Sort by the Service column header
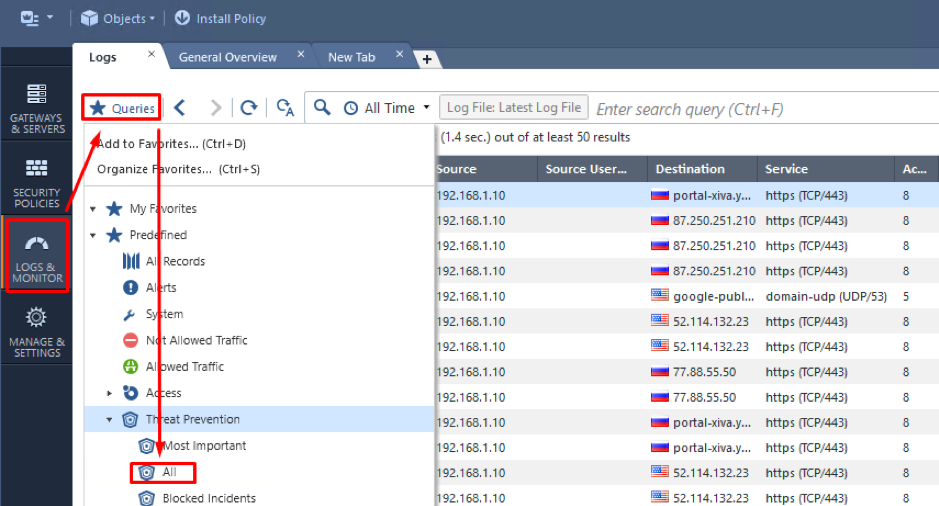This screenshot has width=939, height=506. [826, 169]
